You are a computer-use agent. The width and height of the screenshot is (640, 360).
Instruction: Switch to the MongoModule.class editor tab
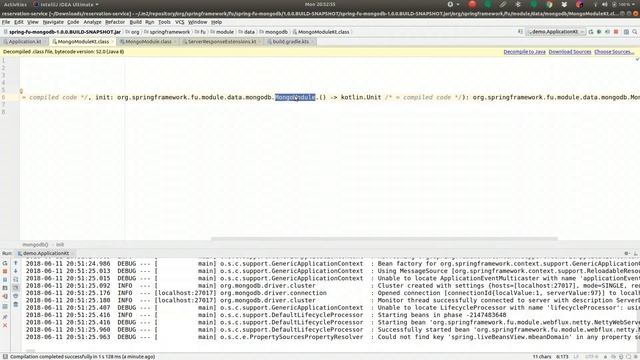pyautogui.click(x=148, y=42)
